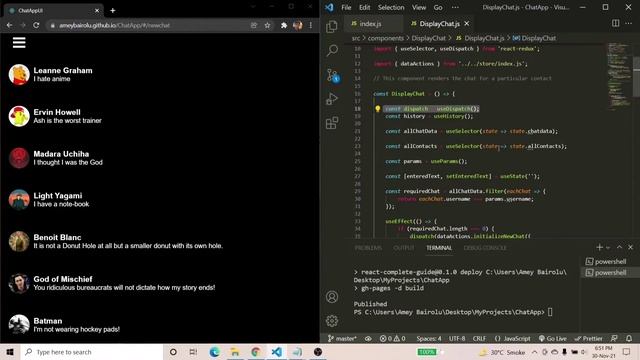Open the View menu
The width and height of the screenshot is (640, 360).
coord(419,7)
